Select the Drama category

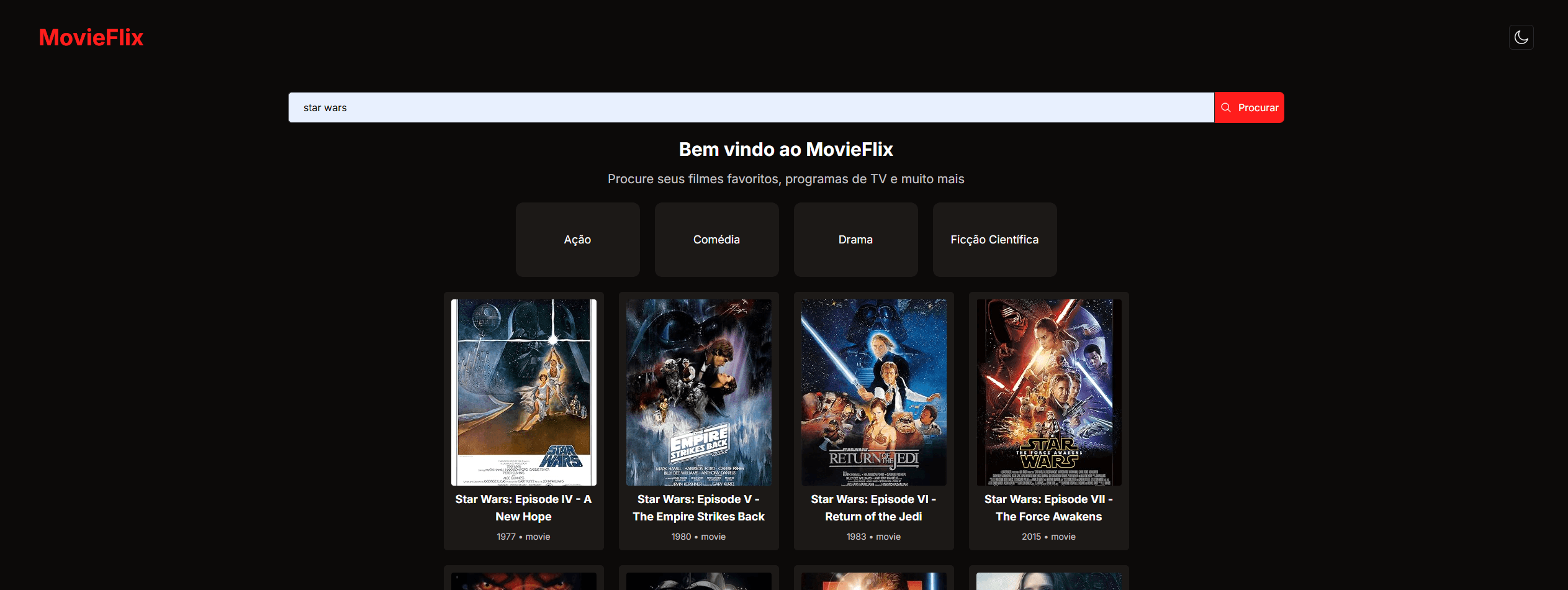855,239
